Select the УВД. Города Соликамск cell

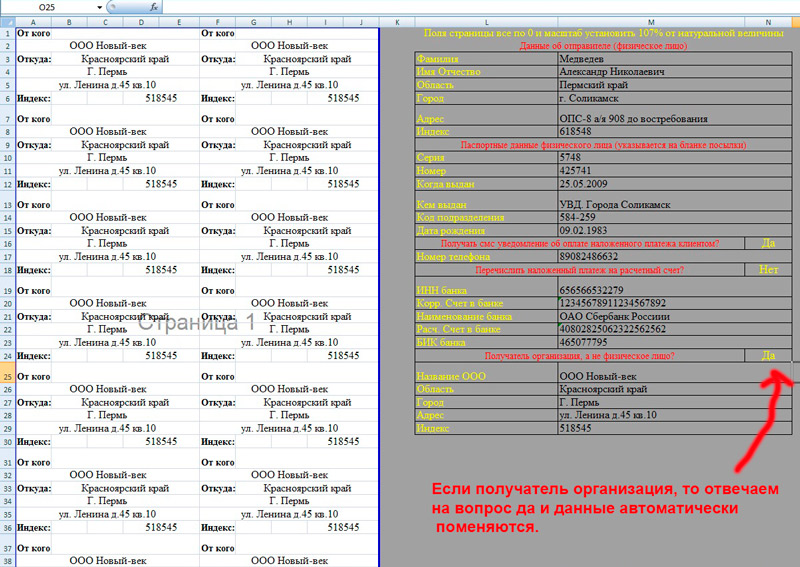[x=650, y=205]
